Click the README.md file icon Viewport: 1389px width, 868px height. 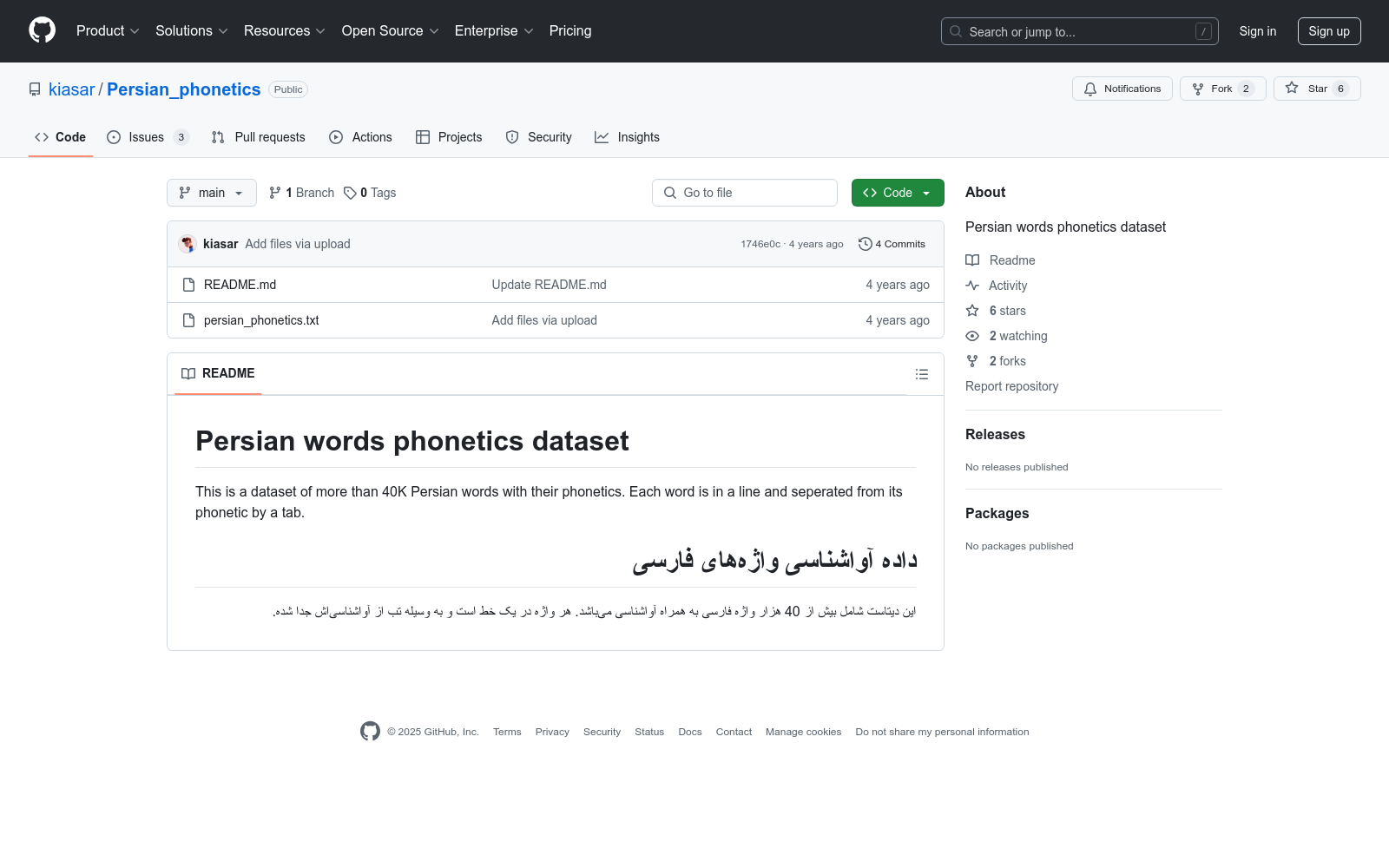tap(188, 285)
